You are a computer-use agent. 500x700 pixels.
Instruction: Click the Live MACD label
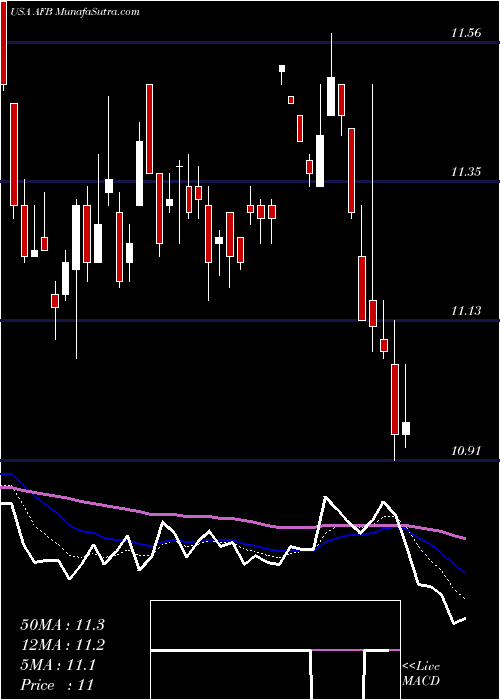pos(421,674)
